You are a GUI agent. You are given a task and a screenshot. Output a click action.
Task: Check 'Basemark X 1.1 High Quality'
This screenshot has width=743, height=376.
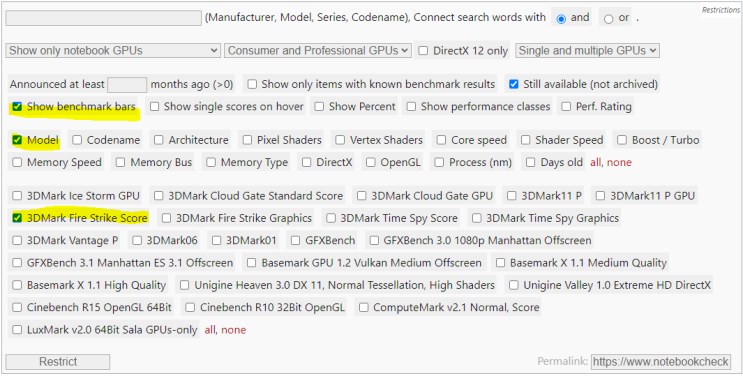[x=17, y=285]
